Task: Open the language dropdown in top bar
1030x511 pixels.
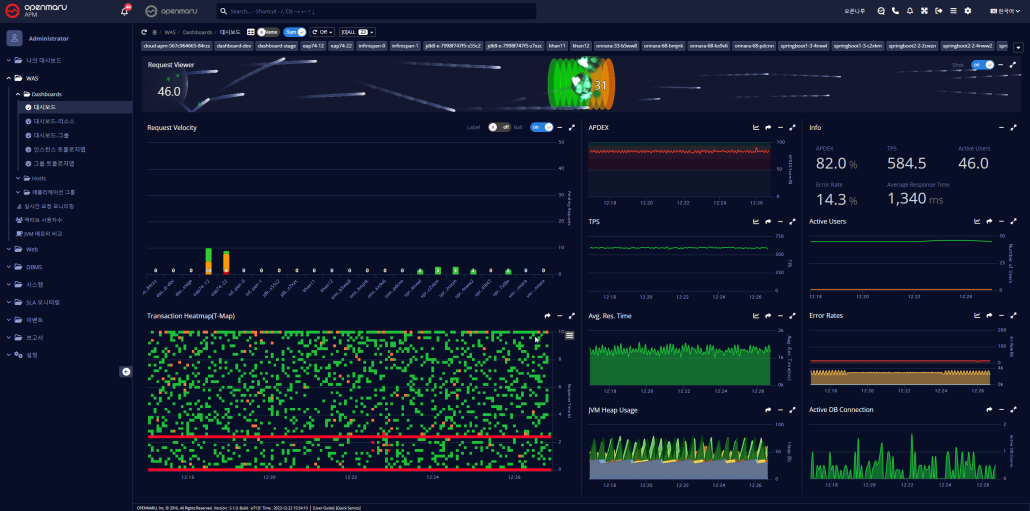Action: coord(1001,11)
